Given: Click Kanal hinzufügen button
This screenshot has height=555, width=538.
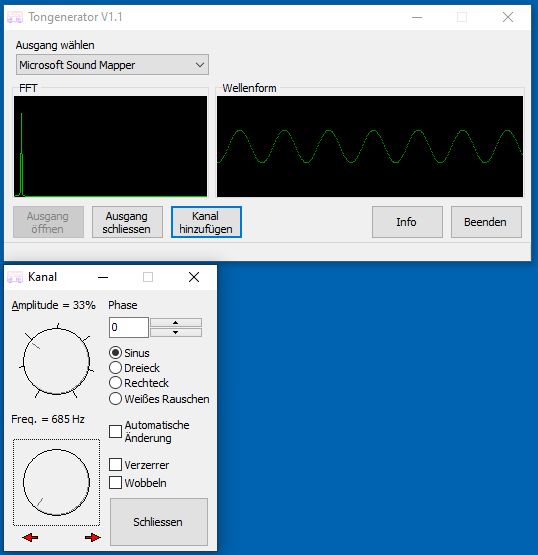Looking at the screenshot, I should tap(206, 222).
